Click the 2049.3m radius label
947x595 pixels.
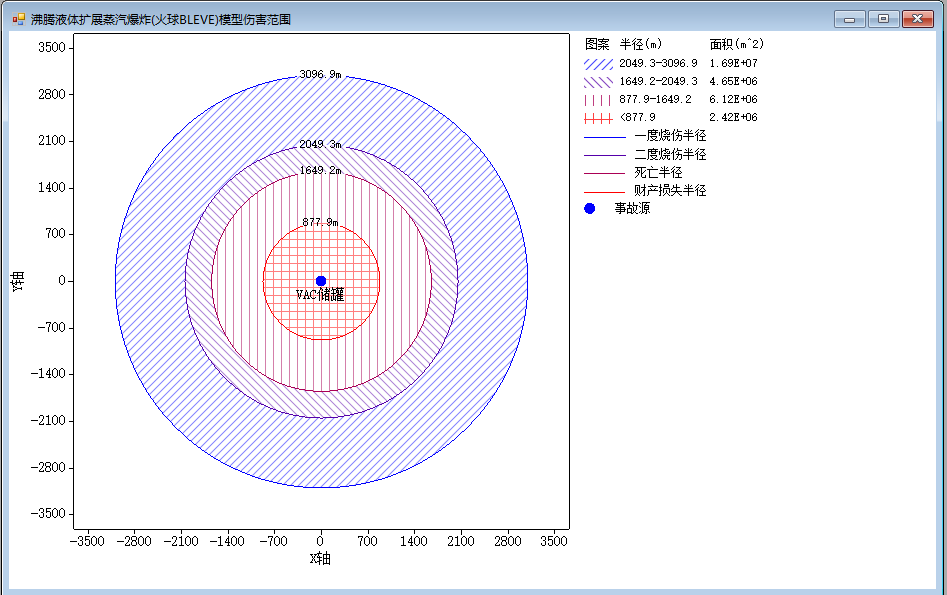coord(321,144)
